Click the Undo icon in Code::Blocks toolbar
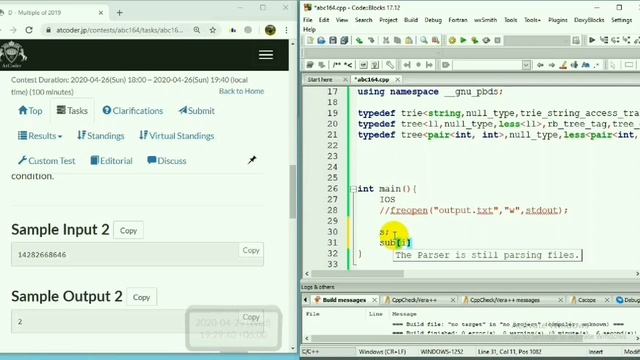 359,40
